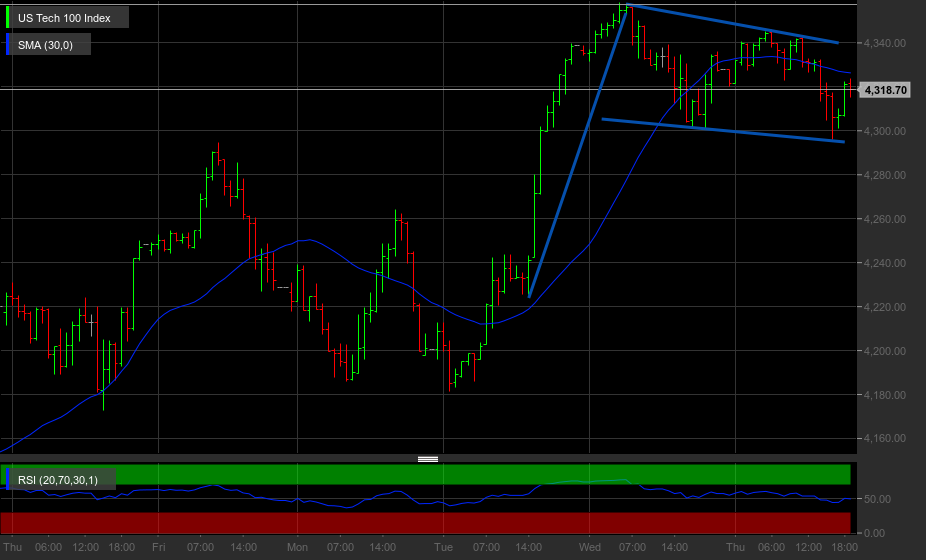
Task: Select the lower blue channel trendline
Action: [723, 131]
